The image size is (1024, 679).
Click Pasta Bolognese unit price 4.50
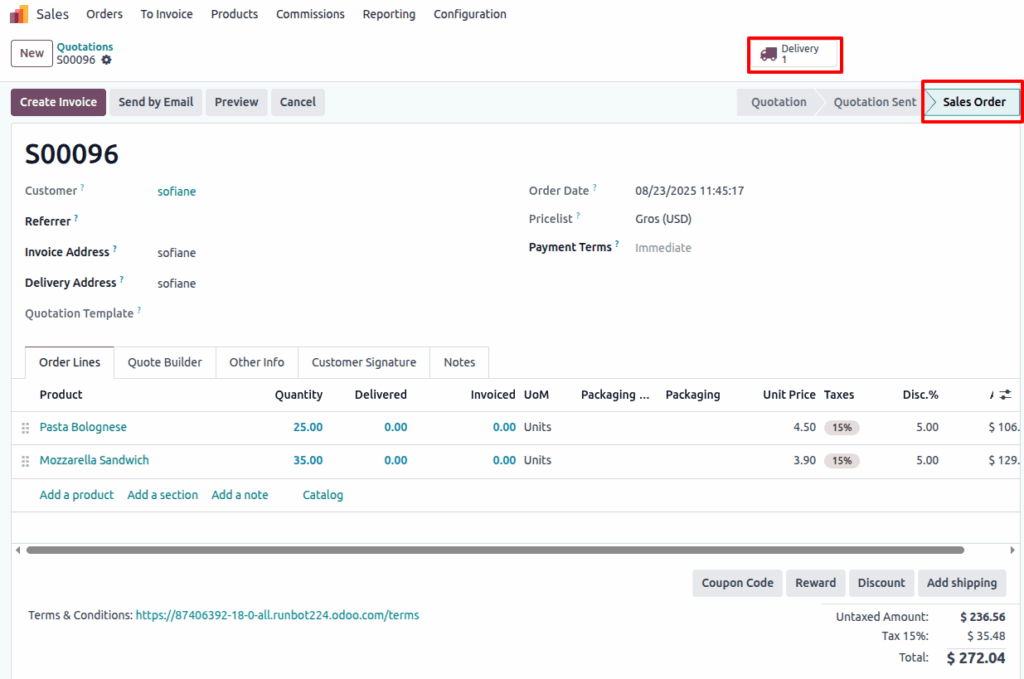pos(805,427)
